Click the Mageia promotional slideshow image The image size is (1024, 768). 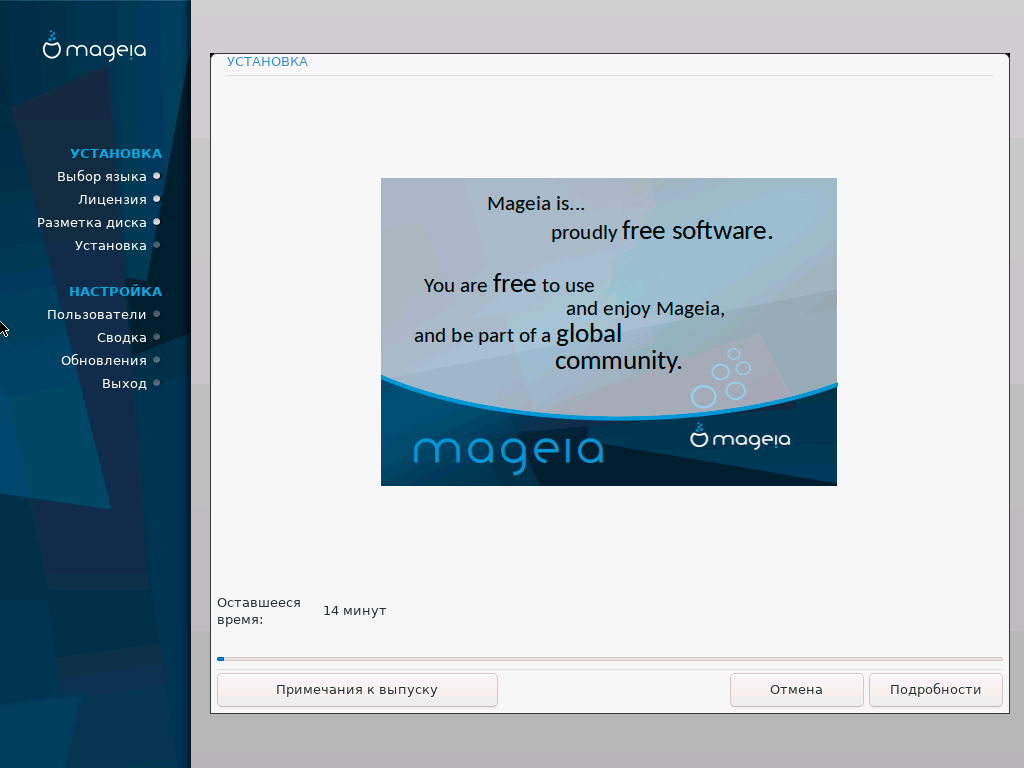(x=609, y=332)
